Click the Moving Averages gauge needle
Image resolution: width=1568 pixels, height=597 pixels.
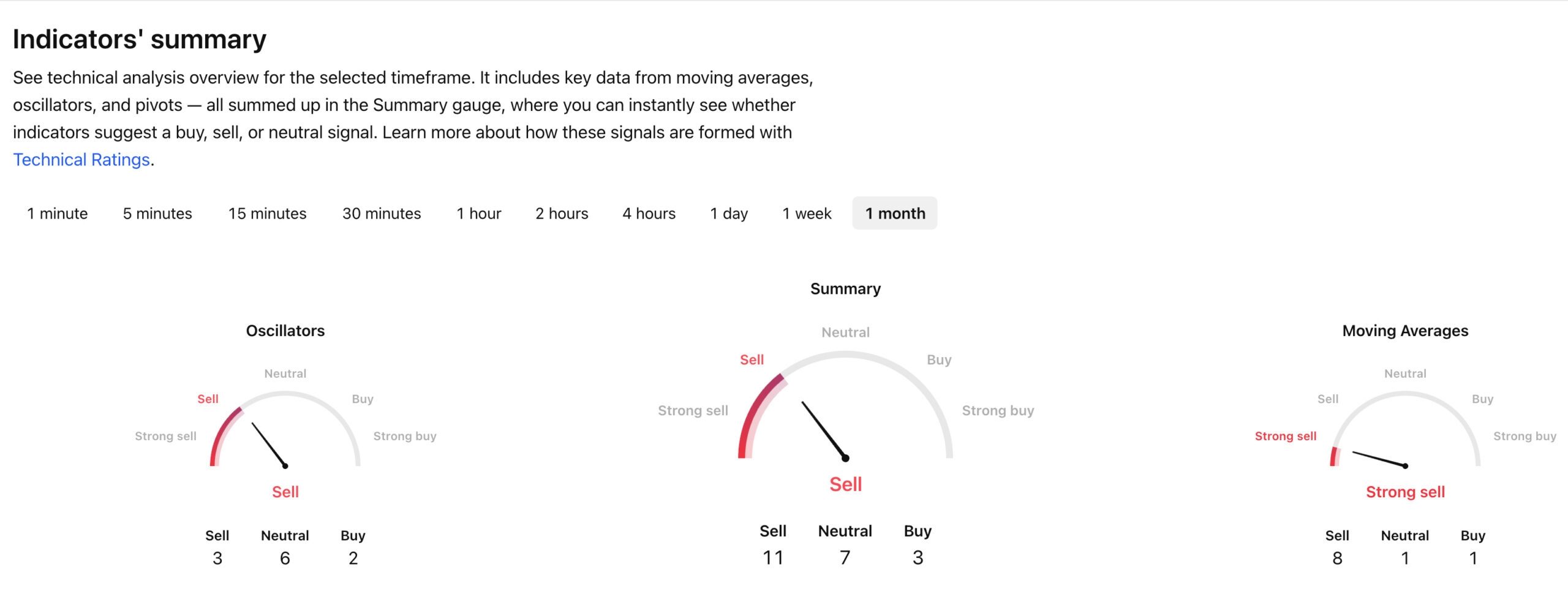(x=1379, y=459)
